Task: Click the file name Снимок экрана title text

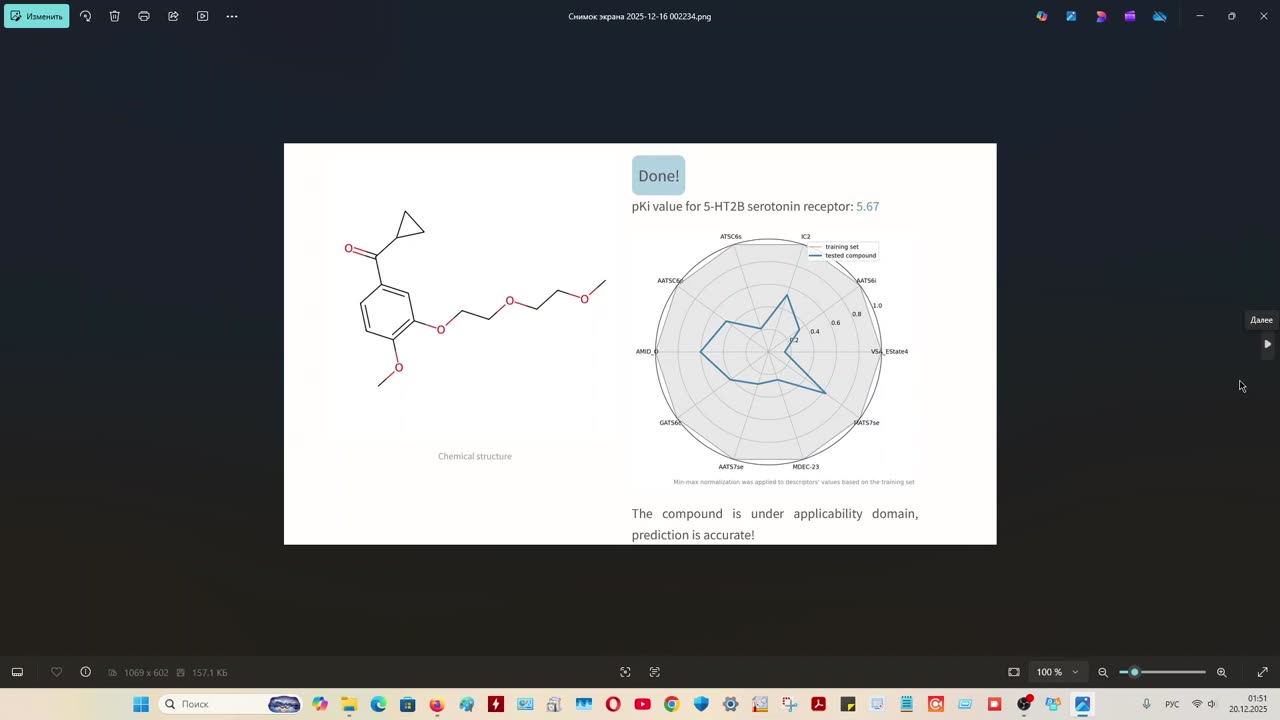Action: [x=640, y=17]
